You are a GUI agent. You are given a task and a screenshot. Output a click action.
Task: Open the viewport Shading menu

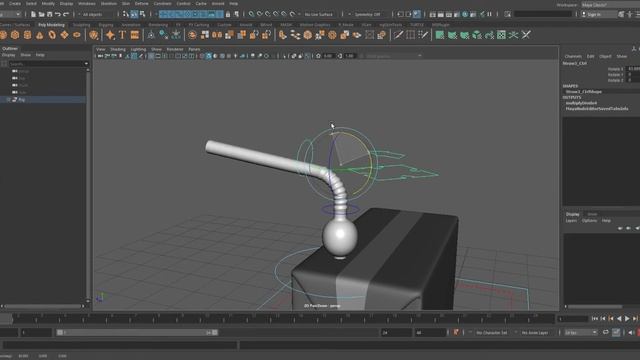(x=118, y=49)
